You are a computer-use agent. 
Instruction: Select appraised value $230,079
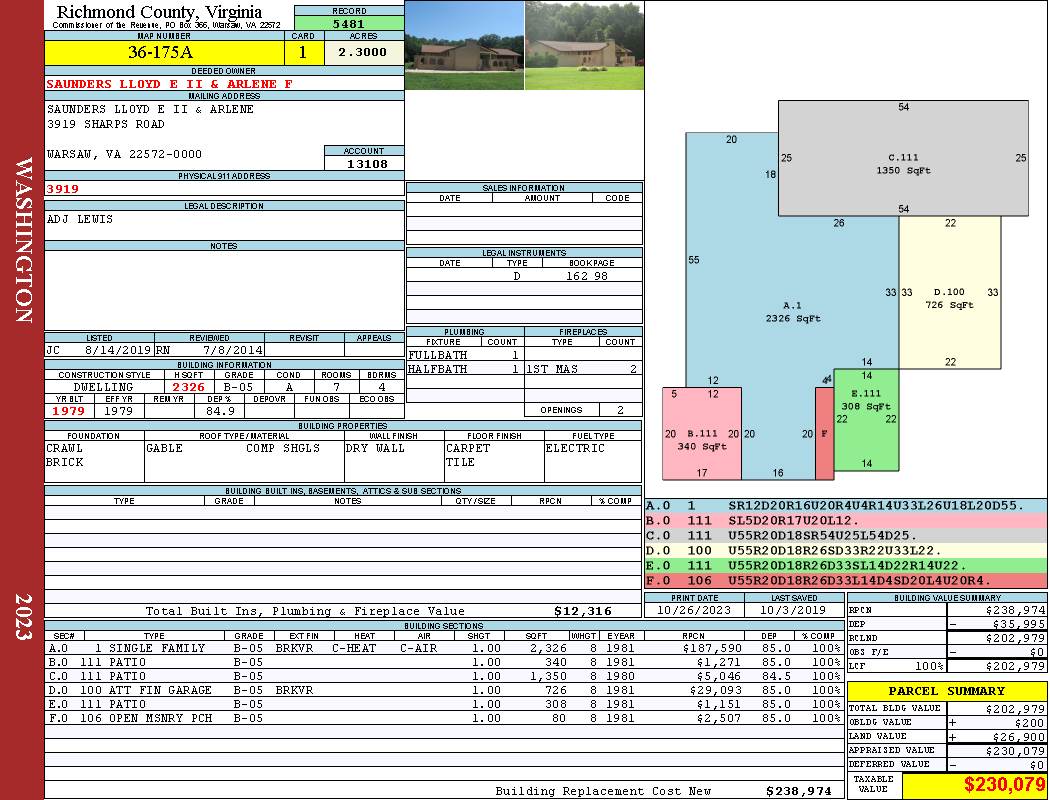(1015, 750)
